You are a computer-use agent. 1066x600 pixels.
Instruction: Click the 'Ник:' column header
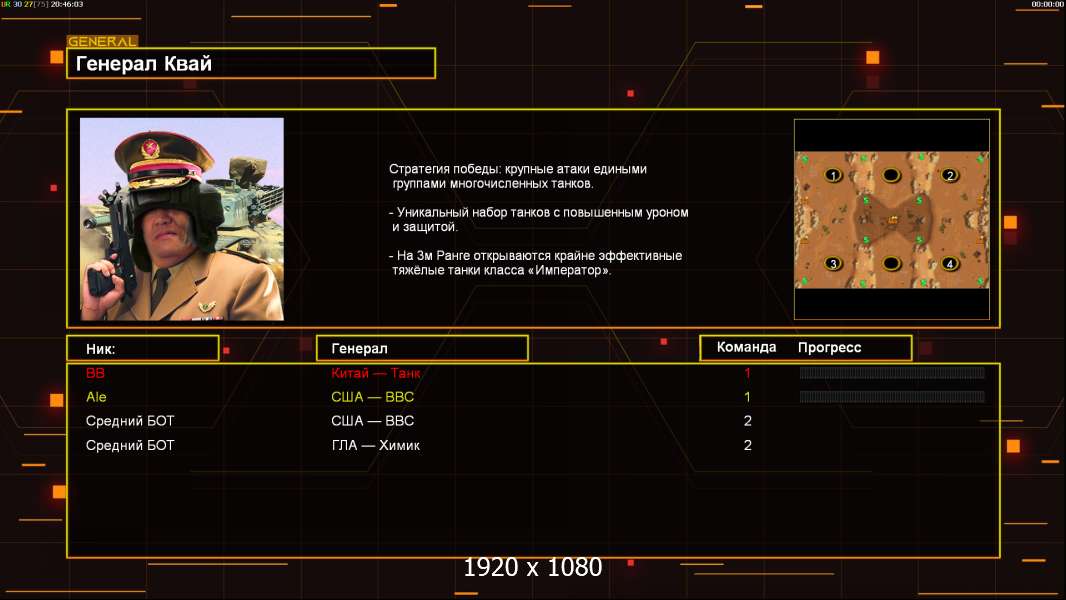(x=143, y=349)
